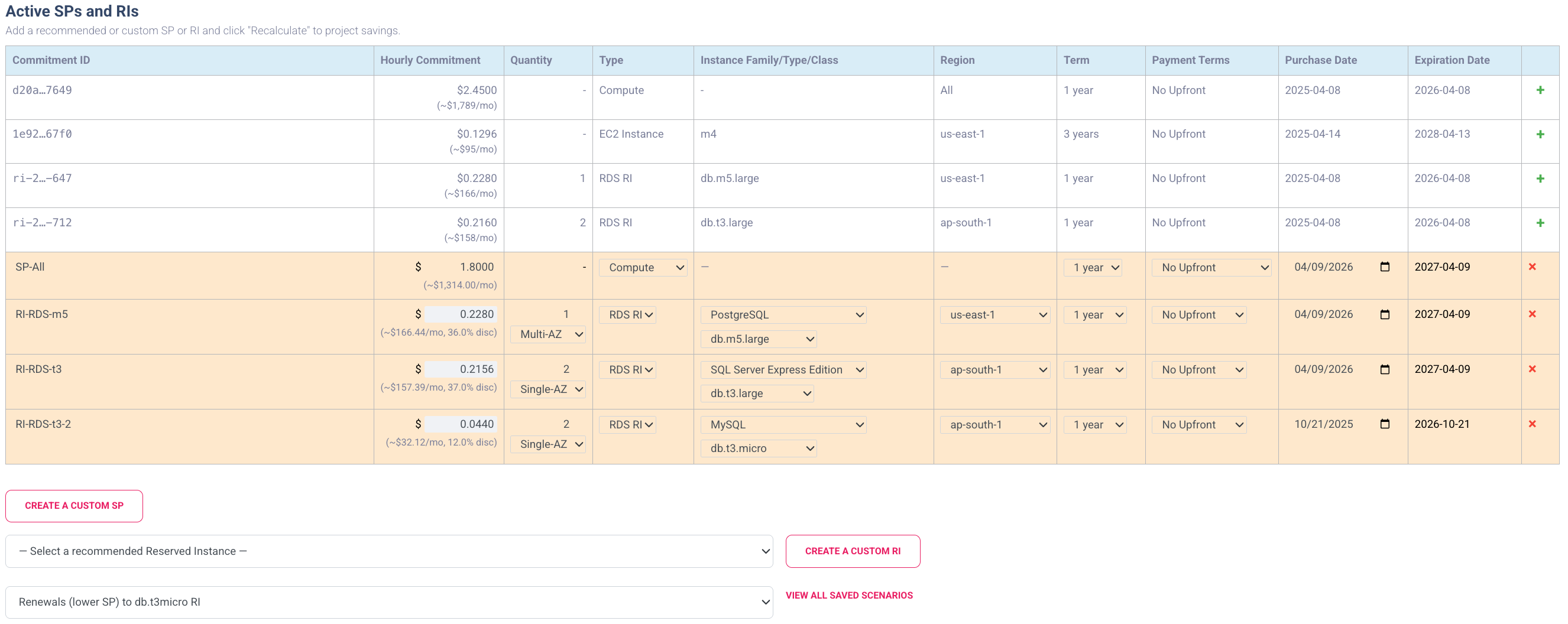Delete the RI-RDS-t3-2 row using red x
Screen dimensions: 1568x624
coord(1533,424)
